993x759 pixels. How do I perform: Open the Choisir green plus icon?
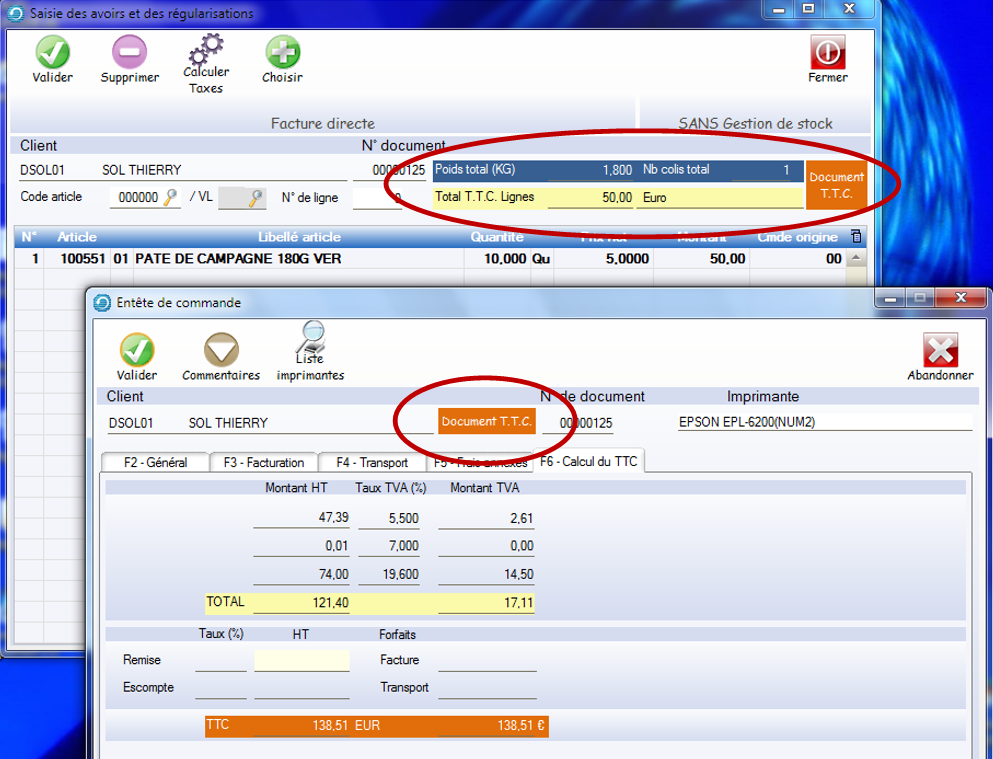coord(282,52)
